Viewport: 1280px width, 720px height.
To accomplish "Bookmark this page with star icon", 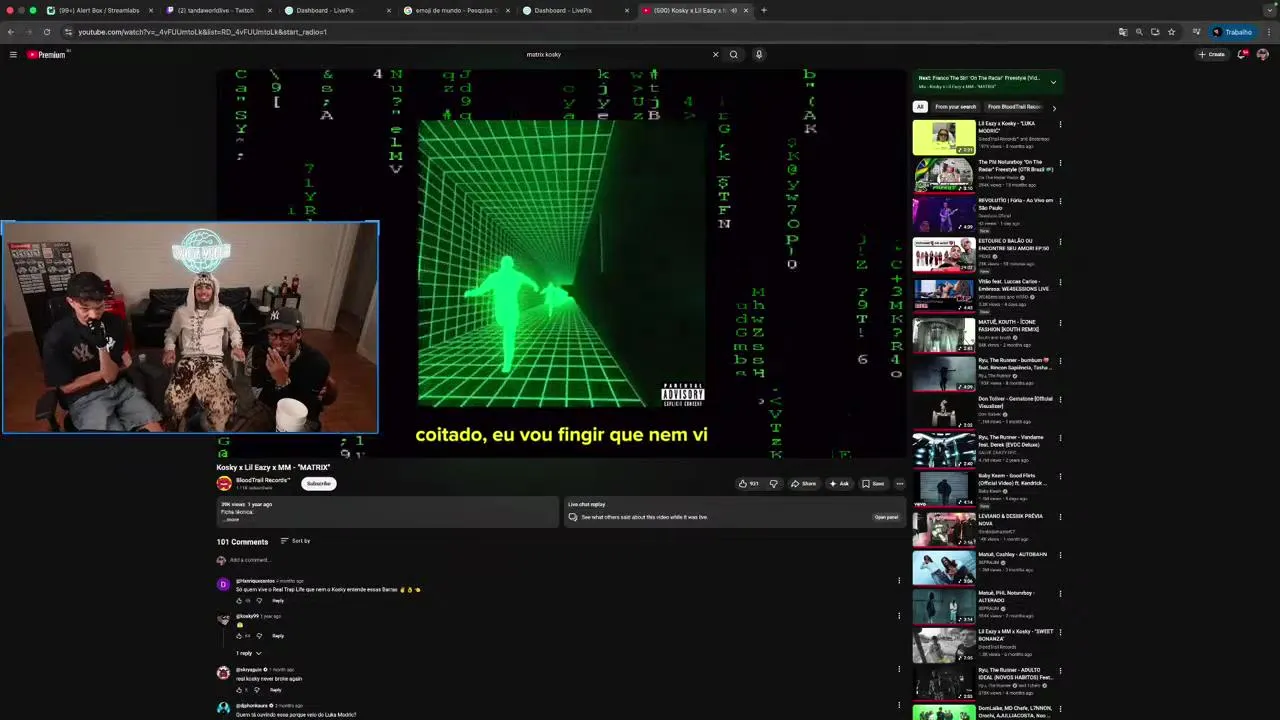I will [x=1171, y=32].
